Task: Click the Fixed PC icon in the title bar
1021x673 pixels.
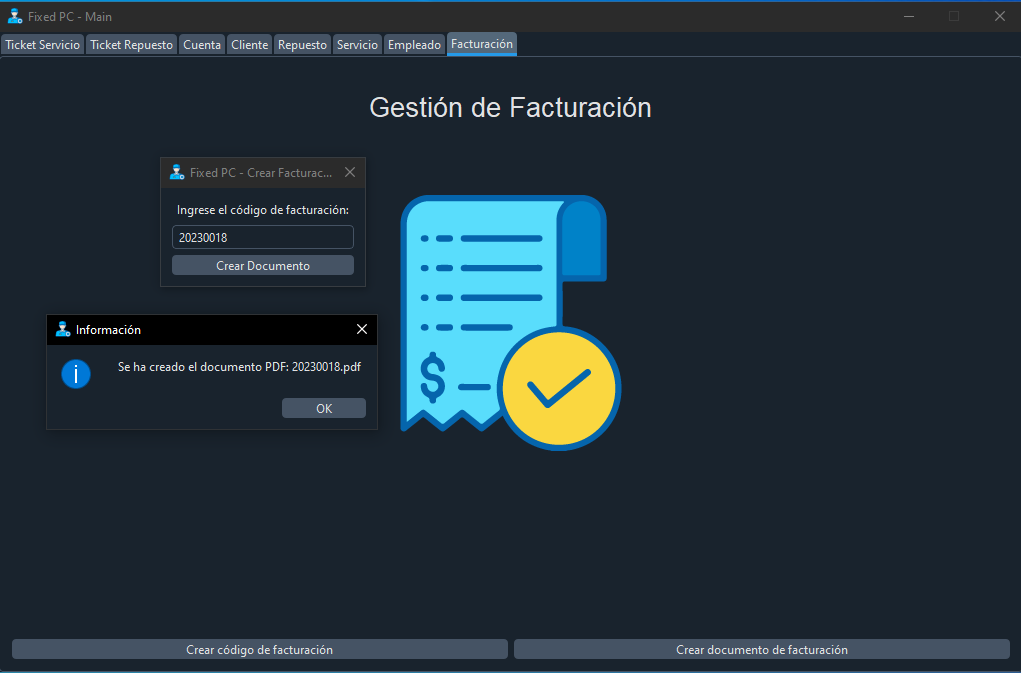Action: [14, 16]
